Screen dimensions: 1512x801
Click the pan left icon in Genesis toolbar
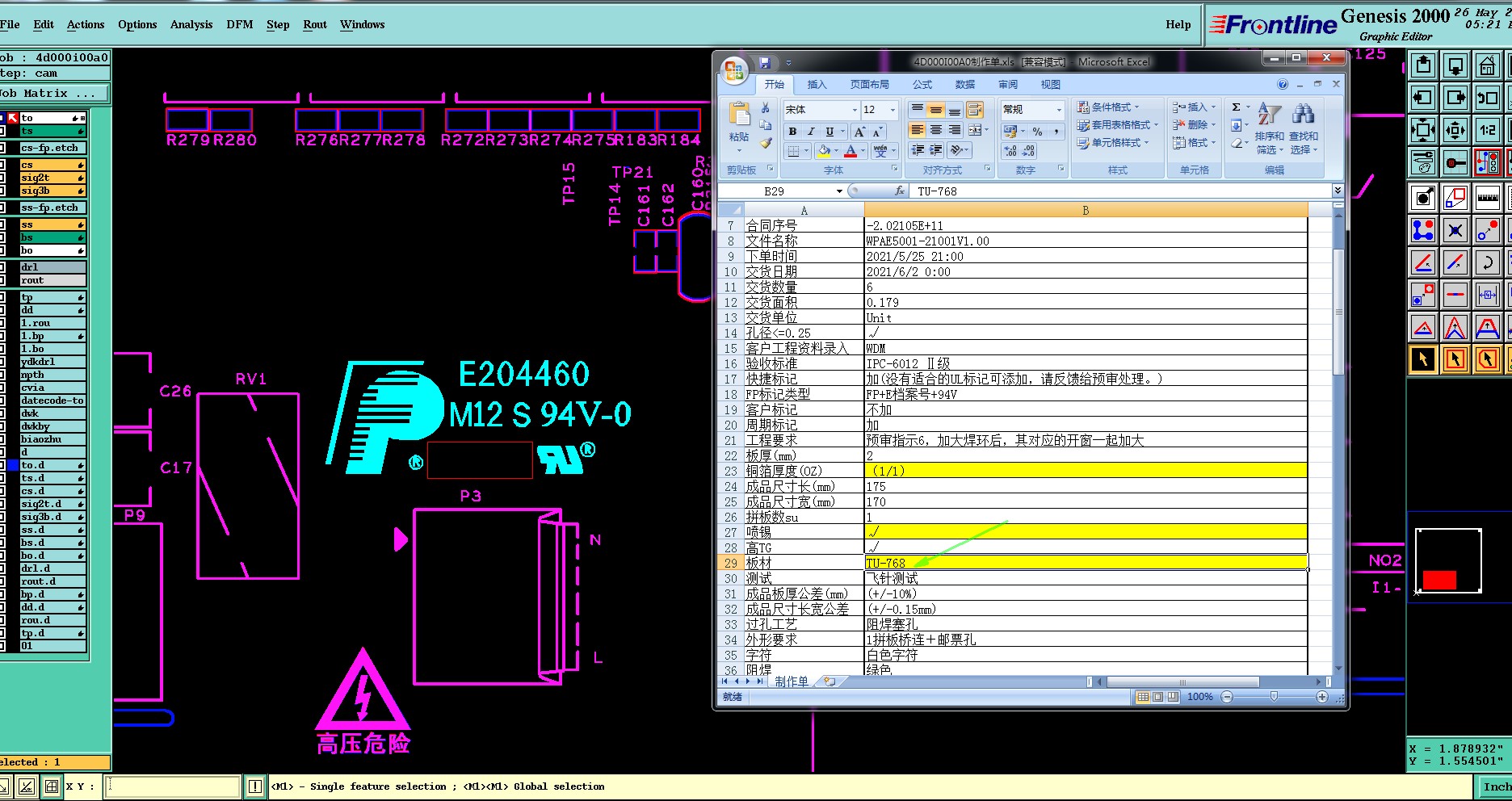coord(1423,98)
